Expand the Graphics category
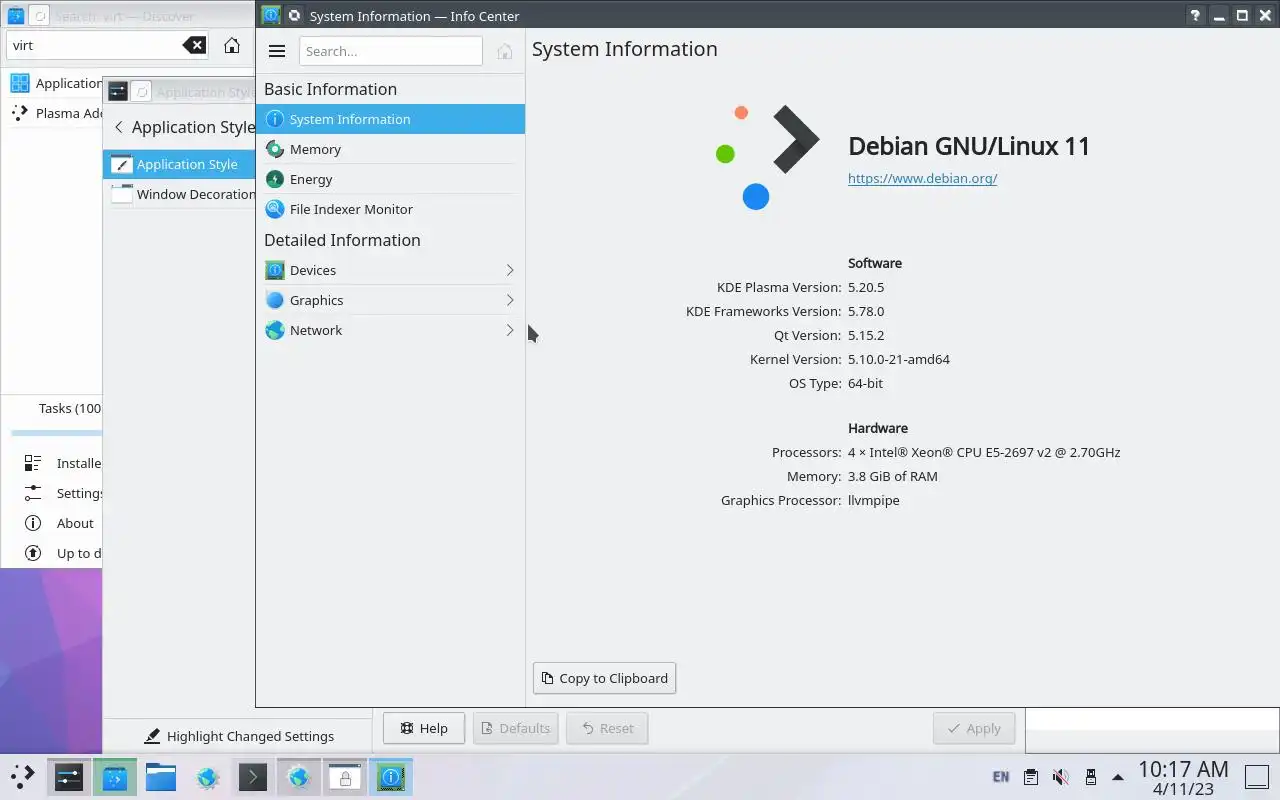Image resolution: width=1280 pixels, height=800 pixels. (390, 300)
